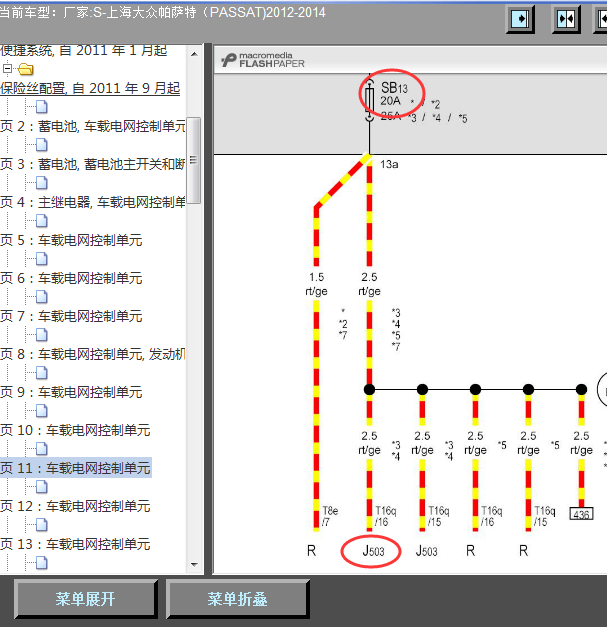Viewport: 607px width, 627px height.
Task: Click the 便捷系统, 自 2011 年 1 月起 entry
Action: pyautogui.click(x=84, y=50)
